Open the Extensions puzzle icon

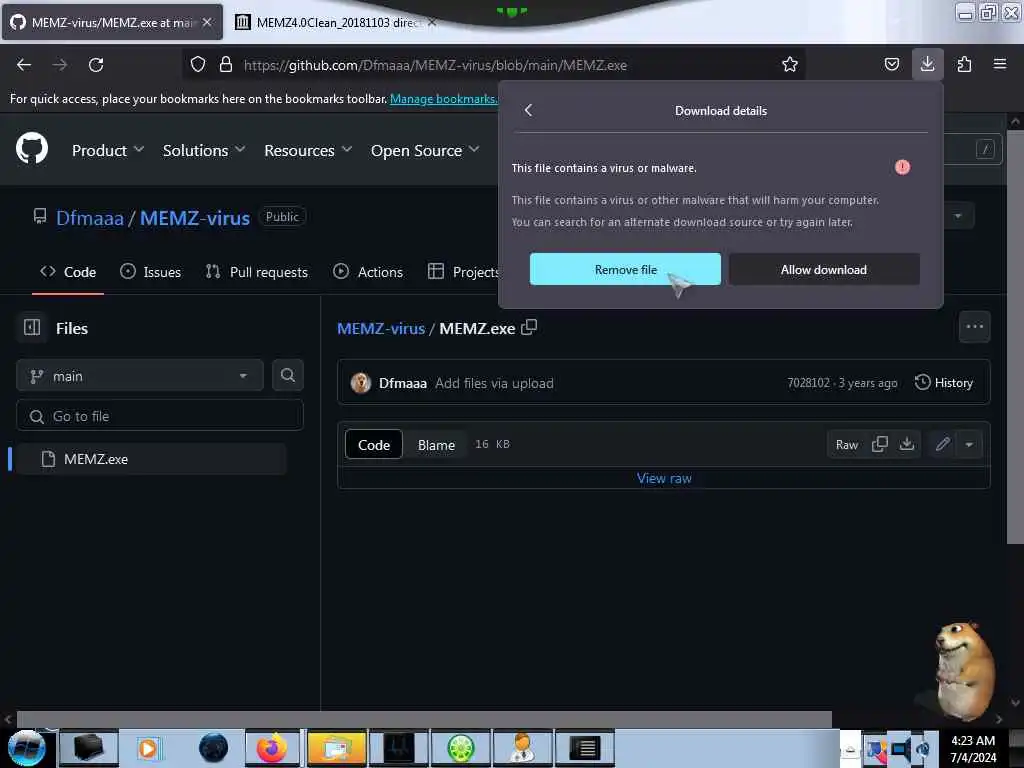pos(964,64)
